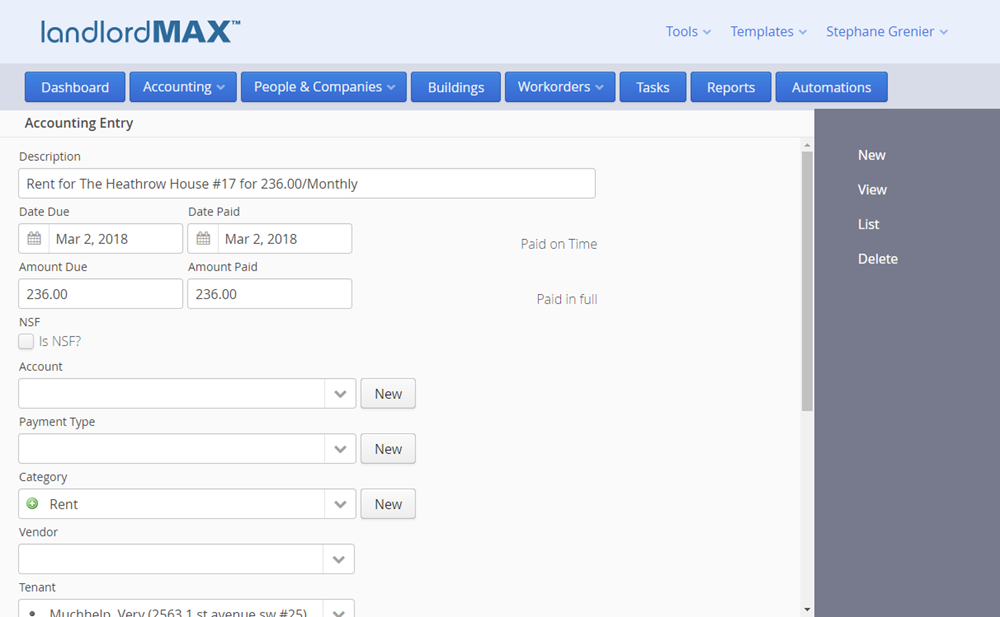Open calendar icon for Date Paid
Viewport: 1000px width, 617px height.
click(x=203, y=239)
